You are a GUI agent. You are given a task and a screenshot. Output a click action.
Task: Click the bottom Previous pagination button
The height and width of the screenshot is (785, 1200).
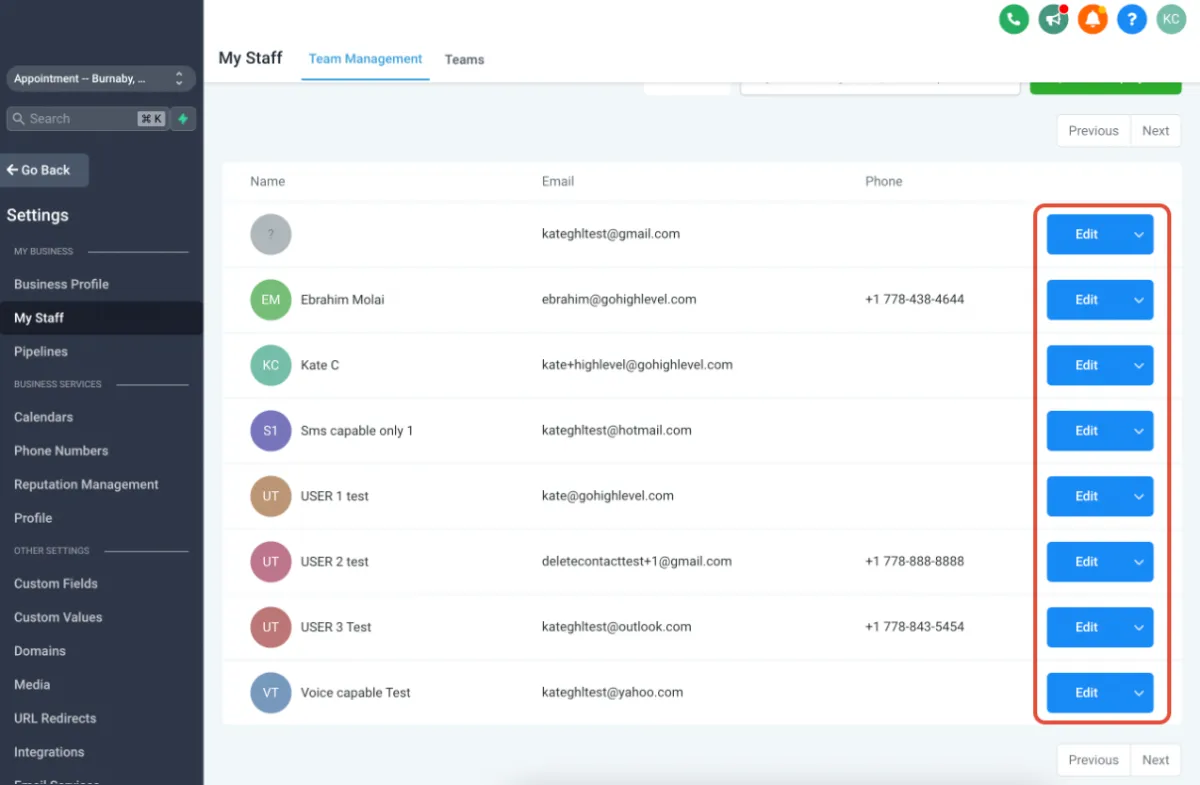(1093, 760)
